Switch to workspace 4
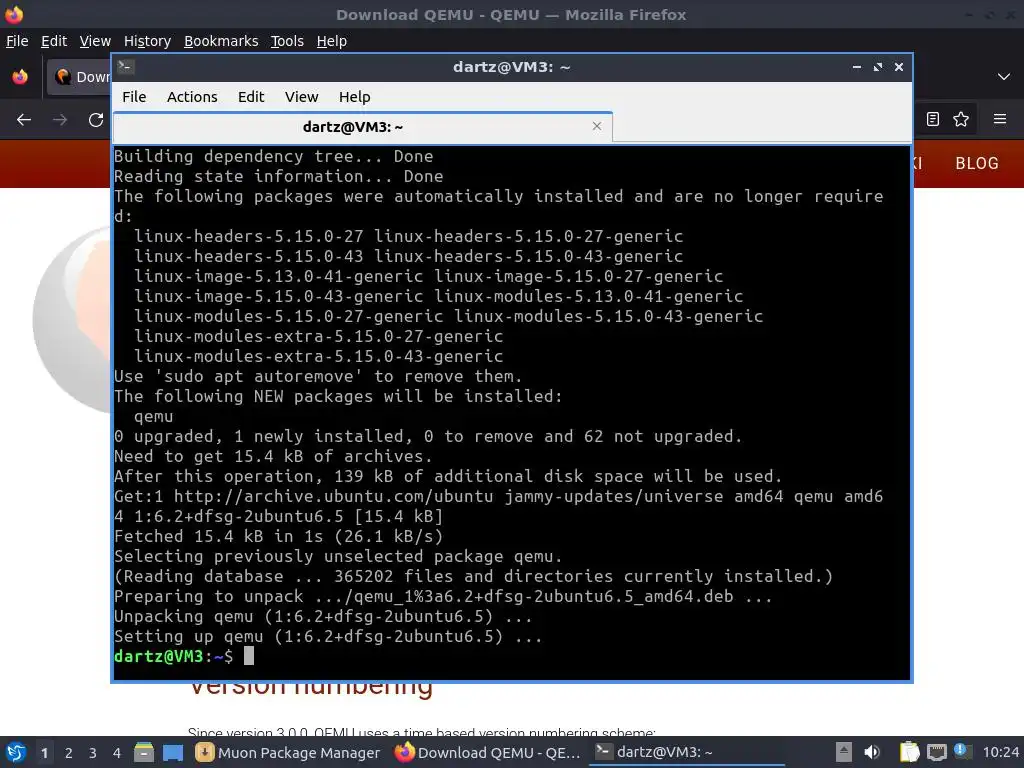This screenshot has width=1024, height=768. pyautogui.click(x=117, y=753)
